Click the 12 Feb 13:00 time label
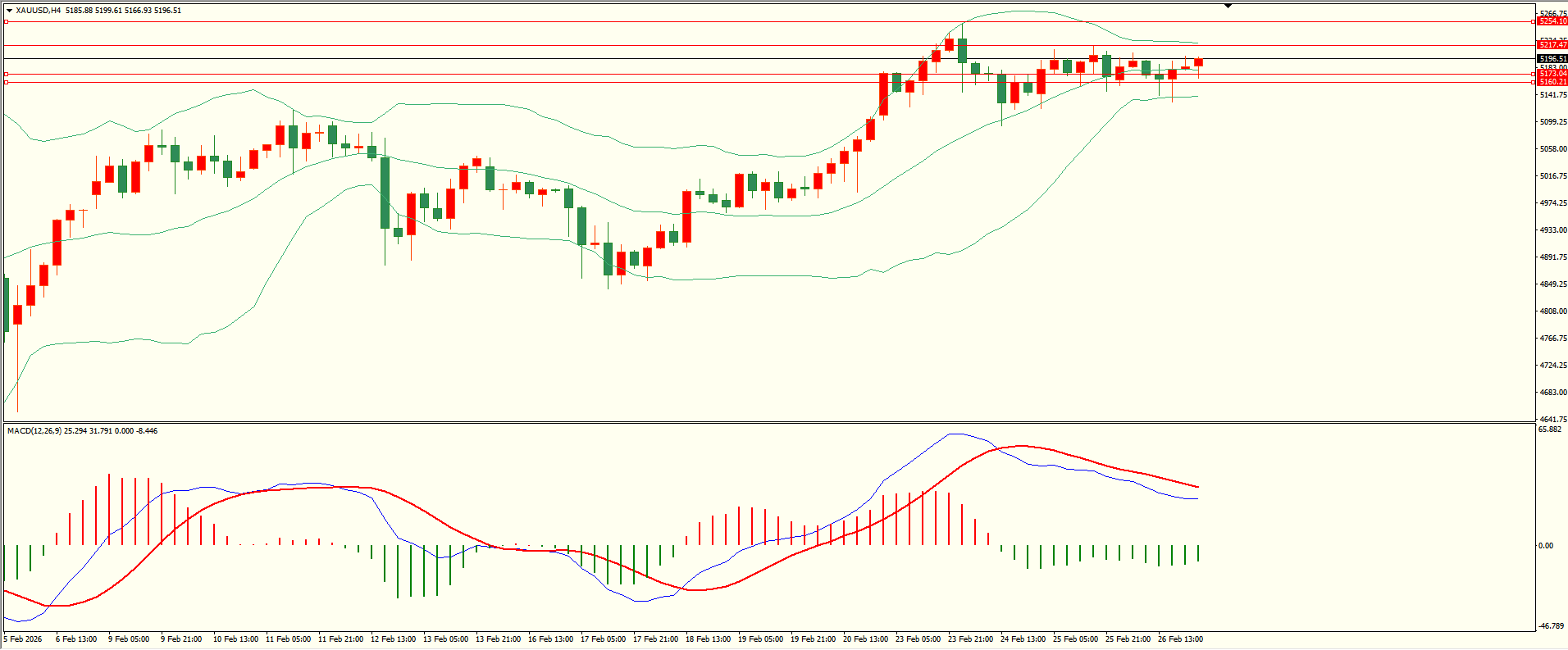1568x650 pixels. click(393, 639)
